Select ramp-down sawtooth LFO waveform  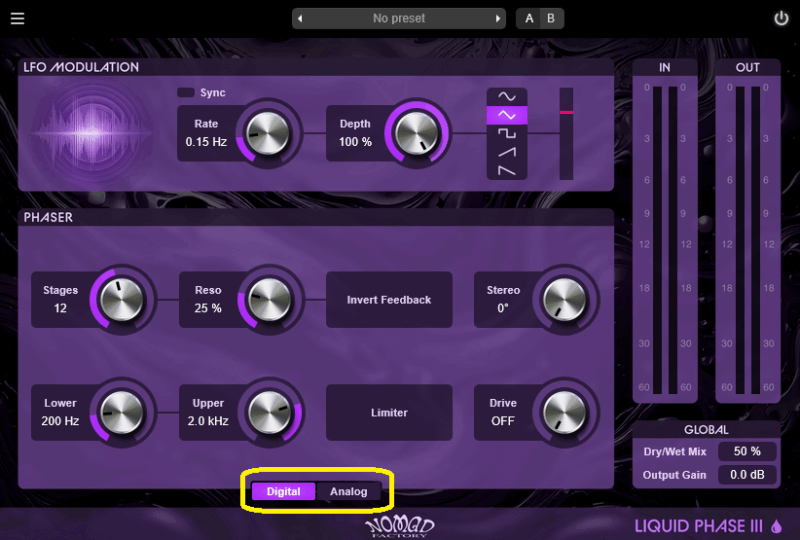507,170
